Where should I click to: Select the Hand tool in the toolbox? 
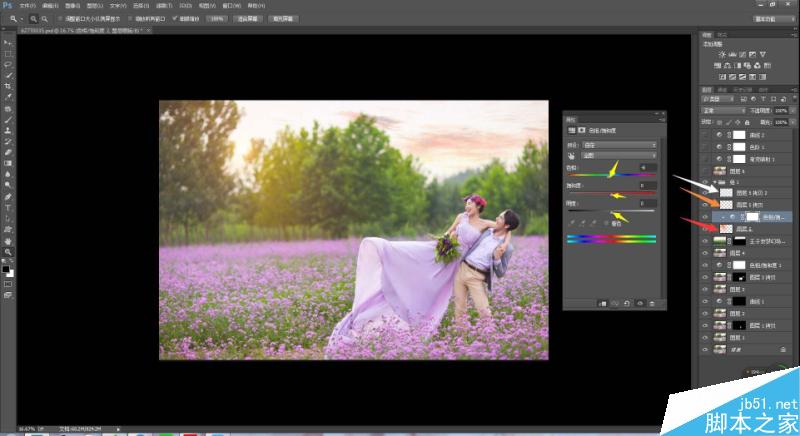point(8,241)
